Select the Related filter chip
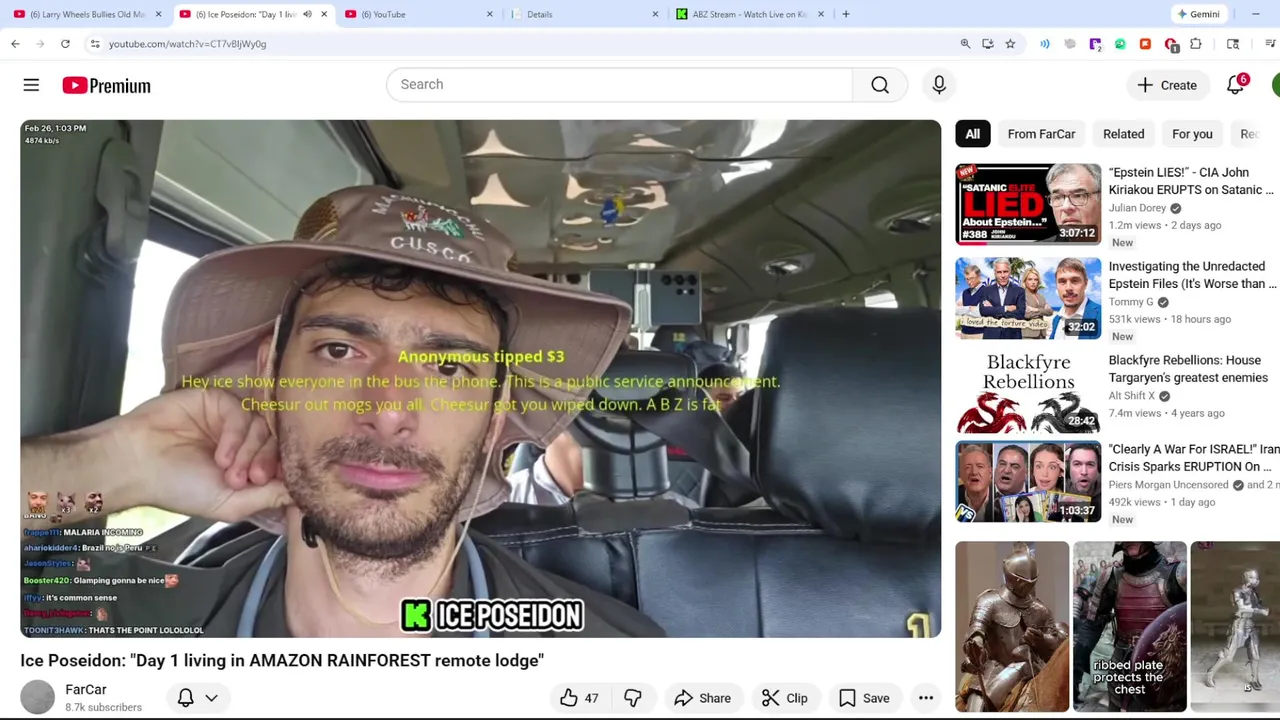The width and height of the screenshot is (1280, 720). [1123, 134]
